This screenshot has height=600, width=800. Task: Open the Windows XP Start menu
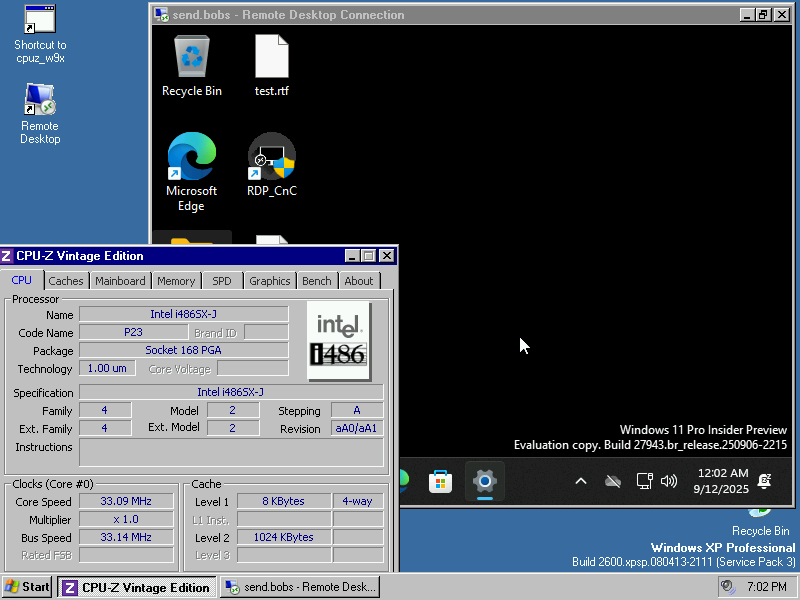(27, 587)
